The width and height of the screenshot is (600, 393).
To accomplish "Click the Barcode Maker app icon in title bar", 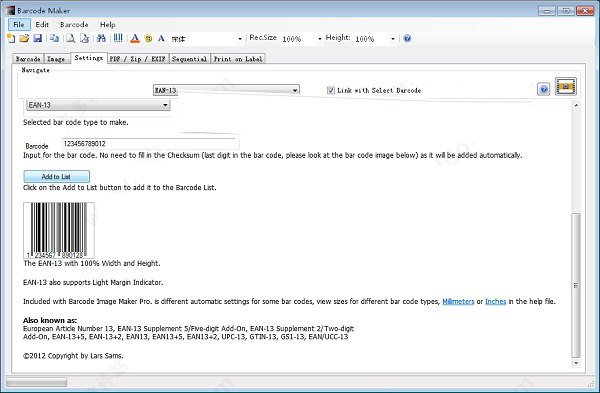I will [x=10, y=10].
